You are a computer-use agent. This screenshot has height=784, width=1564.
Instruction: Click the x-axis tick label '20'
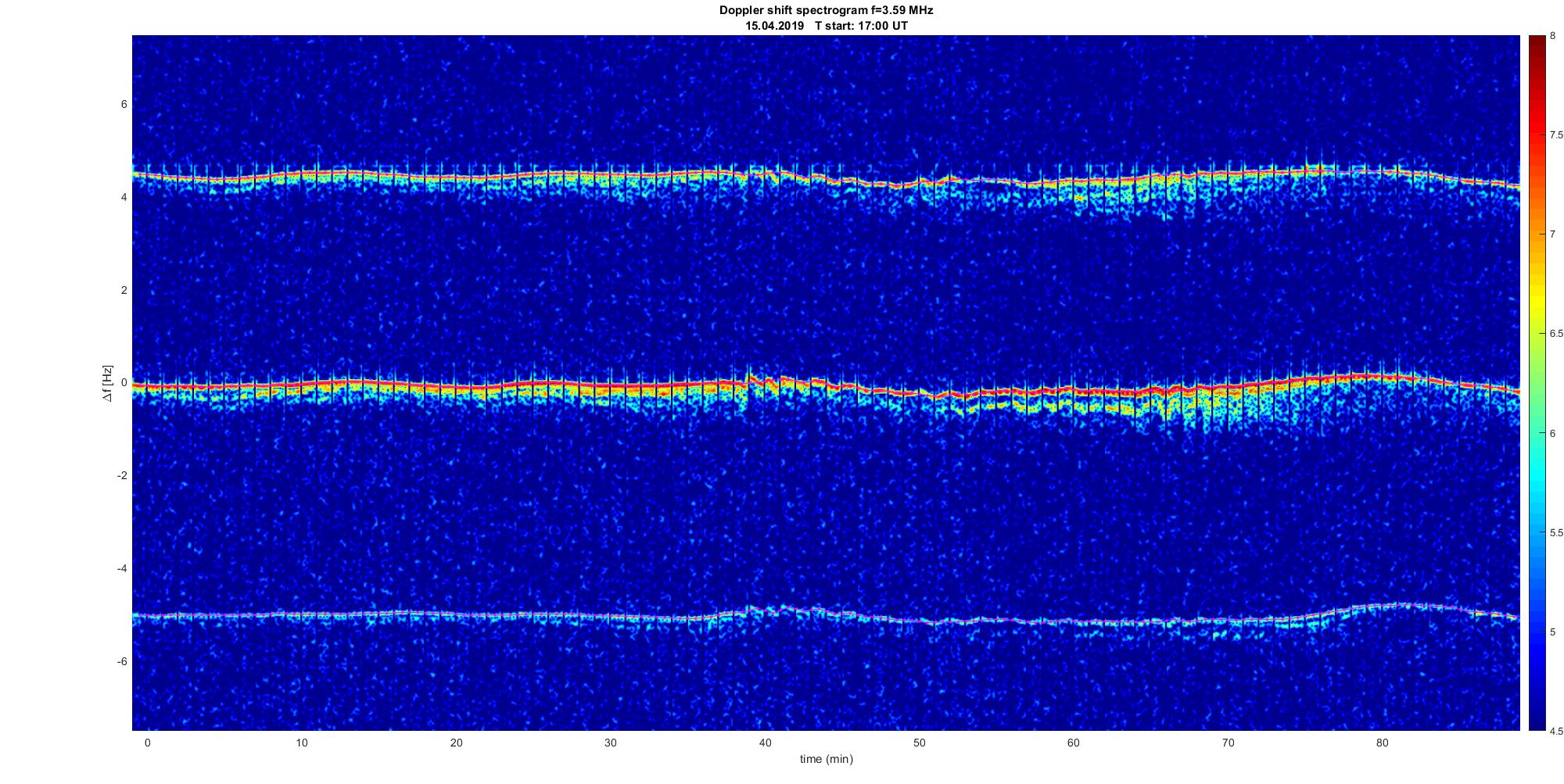pyautogui.click(x=456, y=743)
